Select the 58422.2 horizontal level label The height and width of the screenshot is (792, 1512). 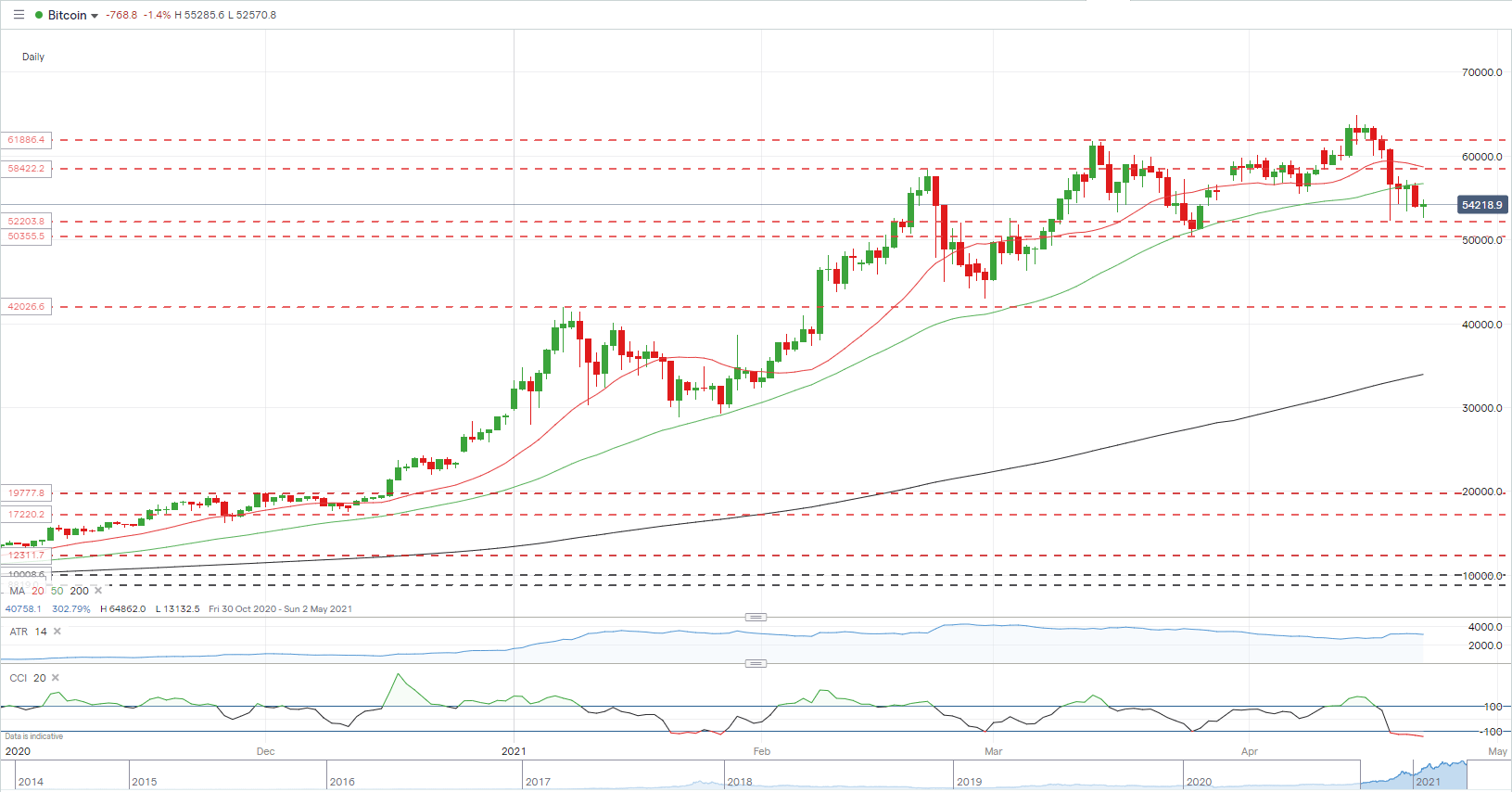tap(26, 169)
